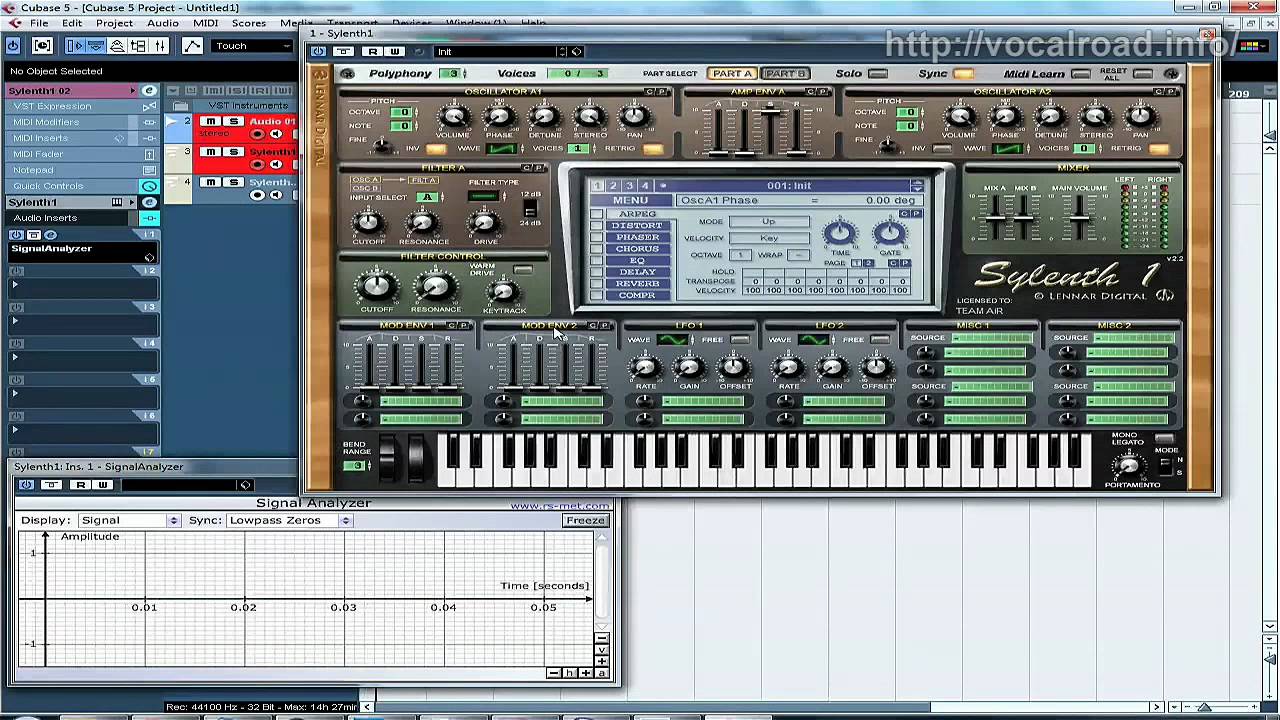
Task: Toggle the Sync switch in Sylenth1 top bar
Action: (x=963, y=74)
